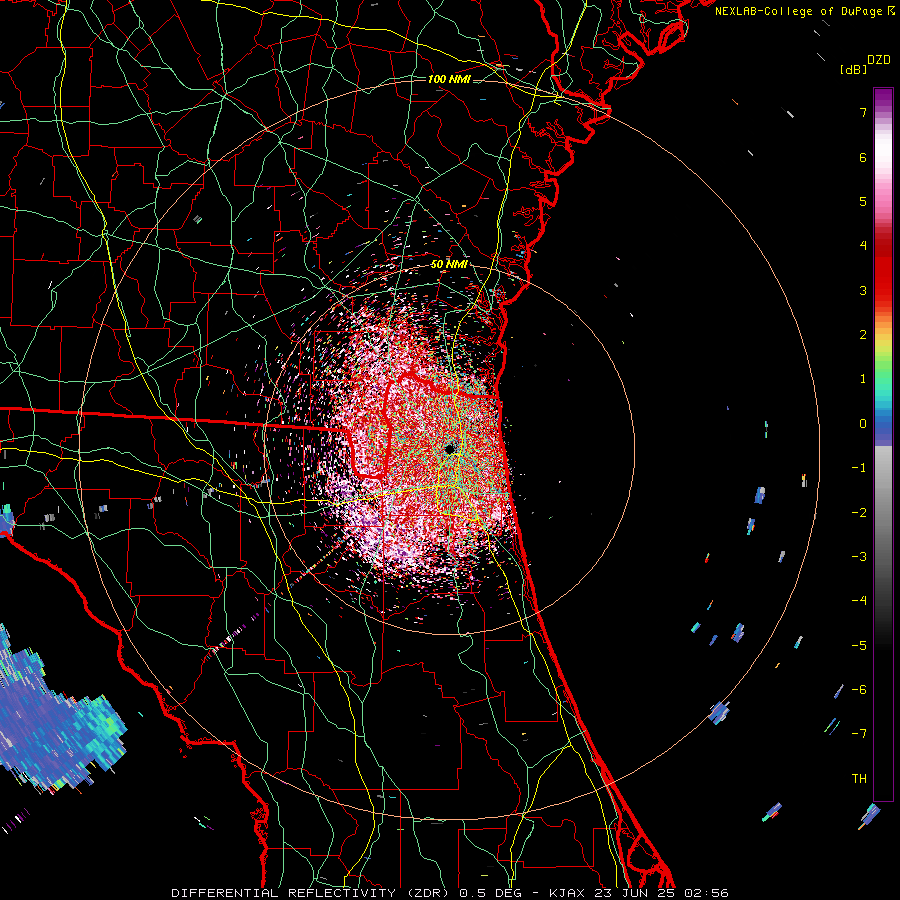This screenshot has width=900, height=900.
Task: Click the -5 dB scale value
Action: point(859,646)
